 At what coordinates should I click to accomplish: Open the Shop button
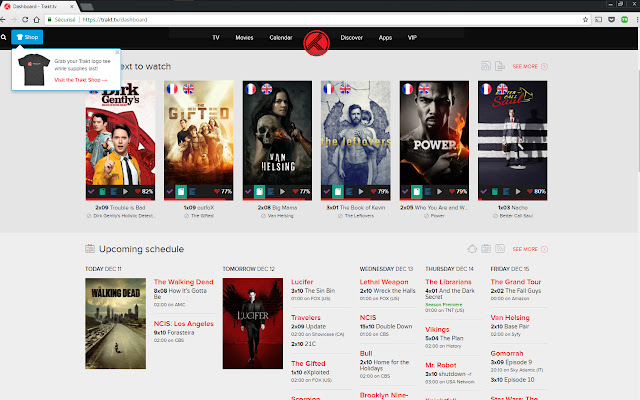[27, 37]
